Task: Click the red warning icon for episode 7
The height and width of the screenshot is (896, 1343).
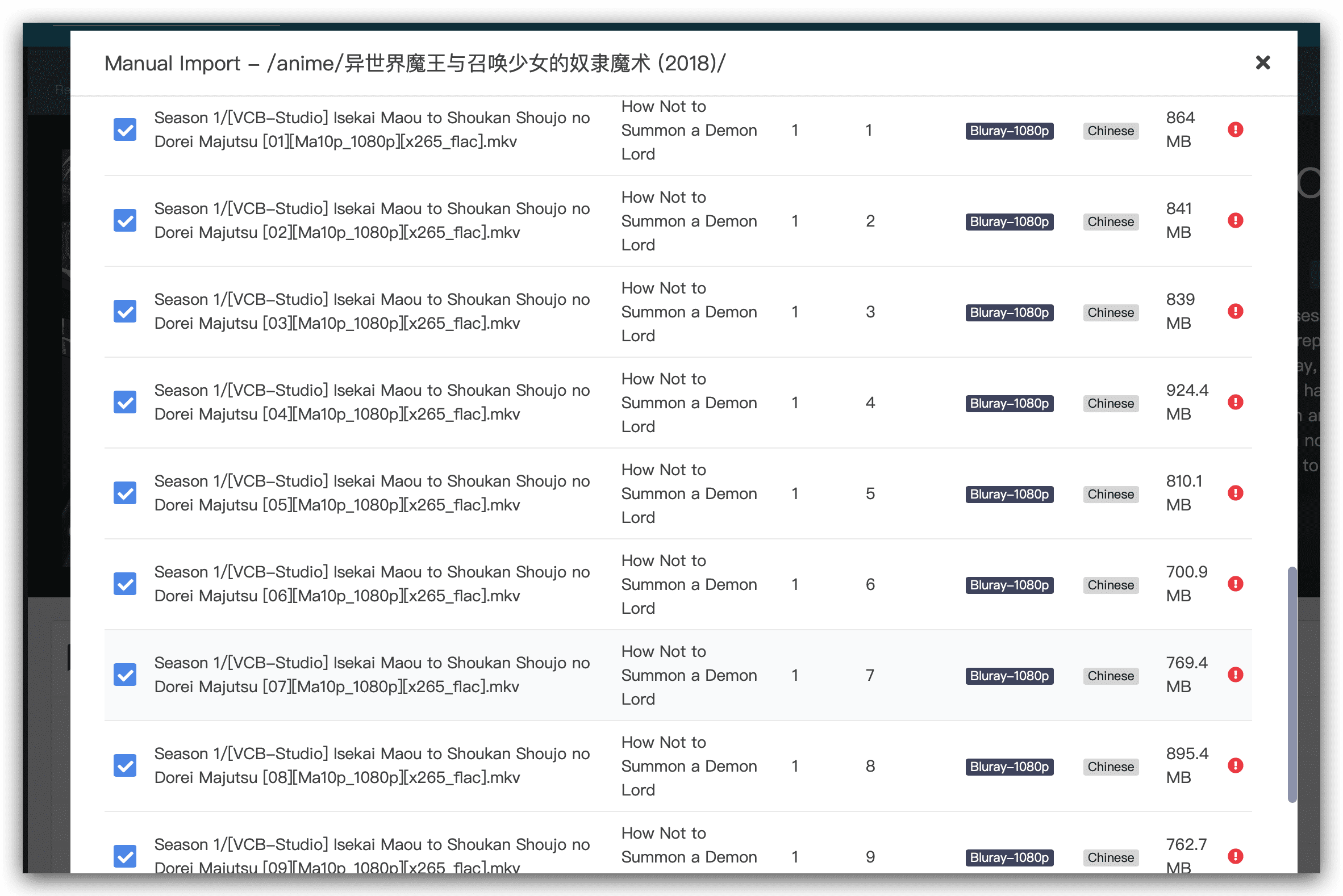Action: click(1235, 675)
